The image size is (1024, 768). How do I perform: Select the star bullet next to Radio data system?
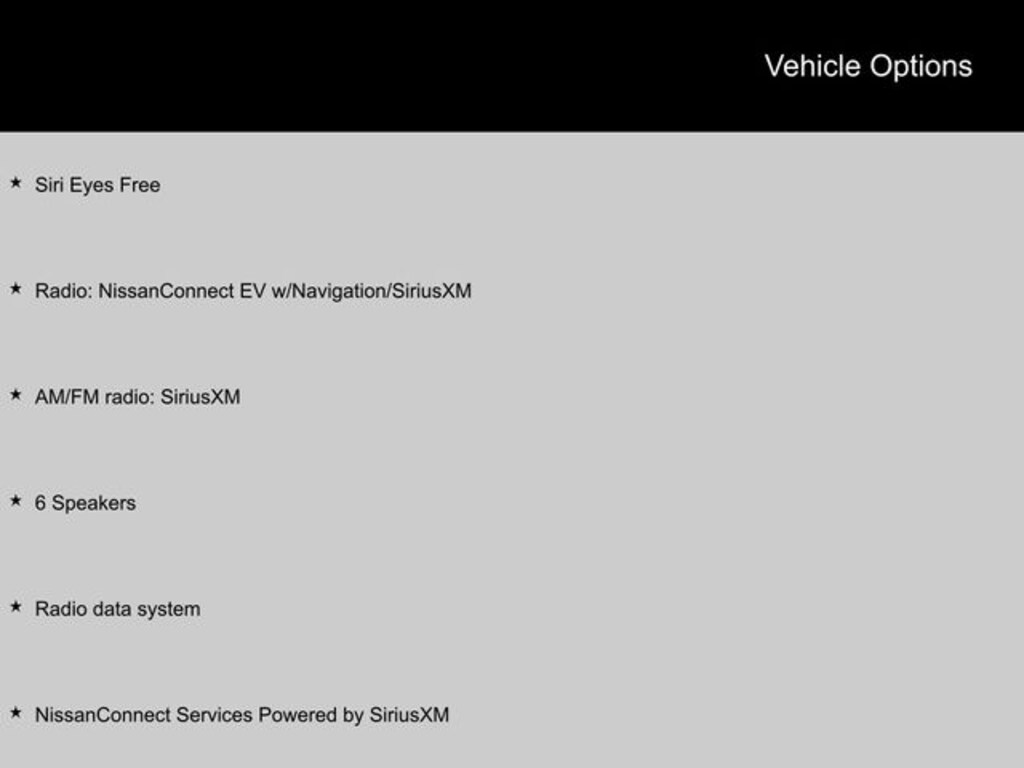pos(15,607)
